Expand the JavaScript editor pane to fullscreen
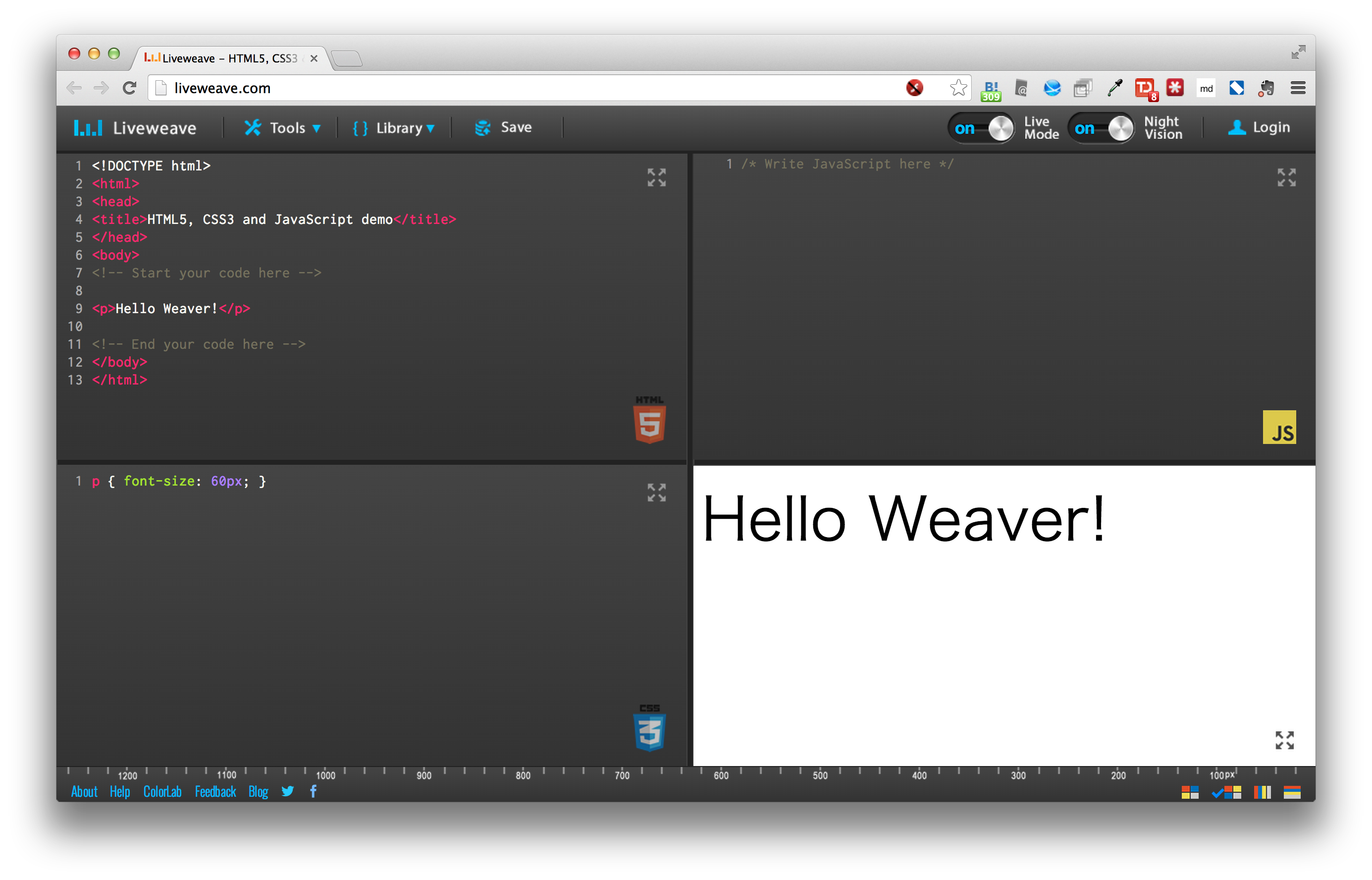Viewport: 1372px width, 880px height. 1286,177
